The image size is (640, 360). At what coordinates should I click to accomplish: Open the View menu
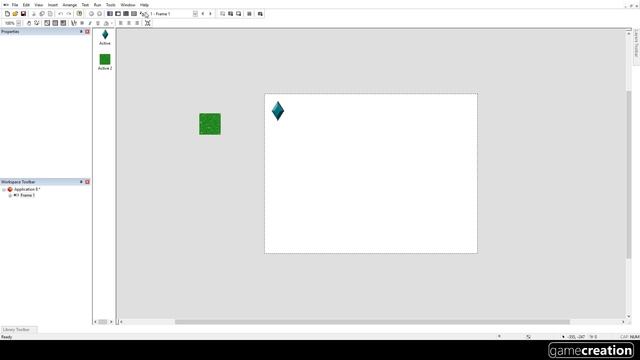coord(38,5)
